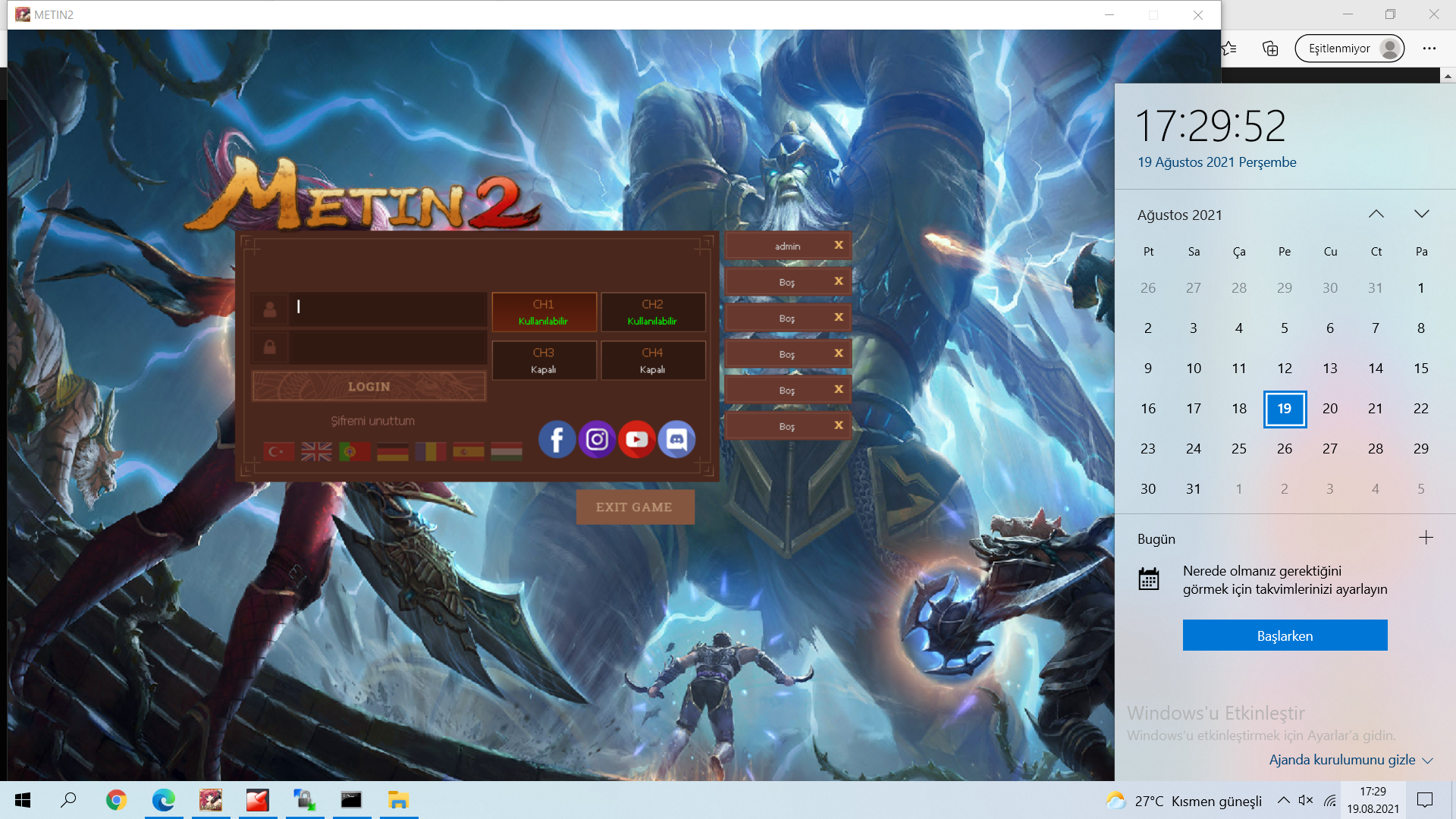Viewport: 1456px width, 819px height.
Task: Open the Facebook social link
Action: pos(557,439)
